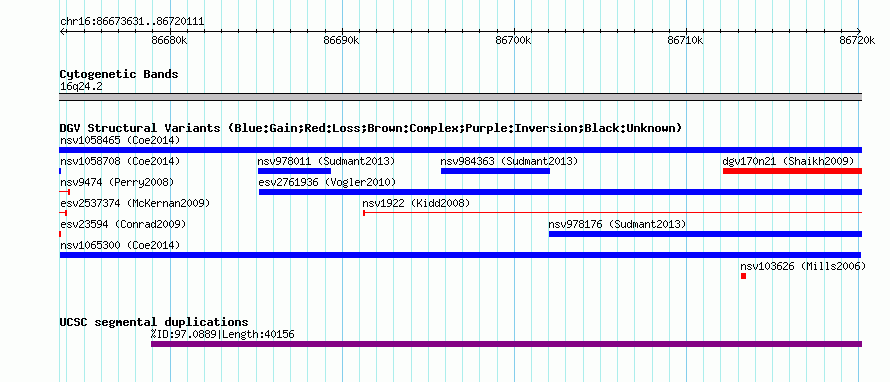Click the small red square under nsv103626
The image size is (890, 382).
[x=744, y=276]
